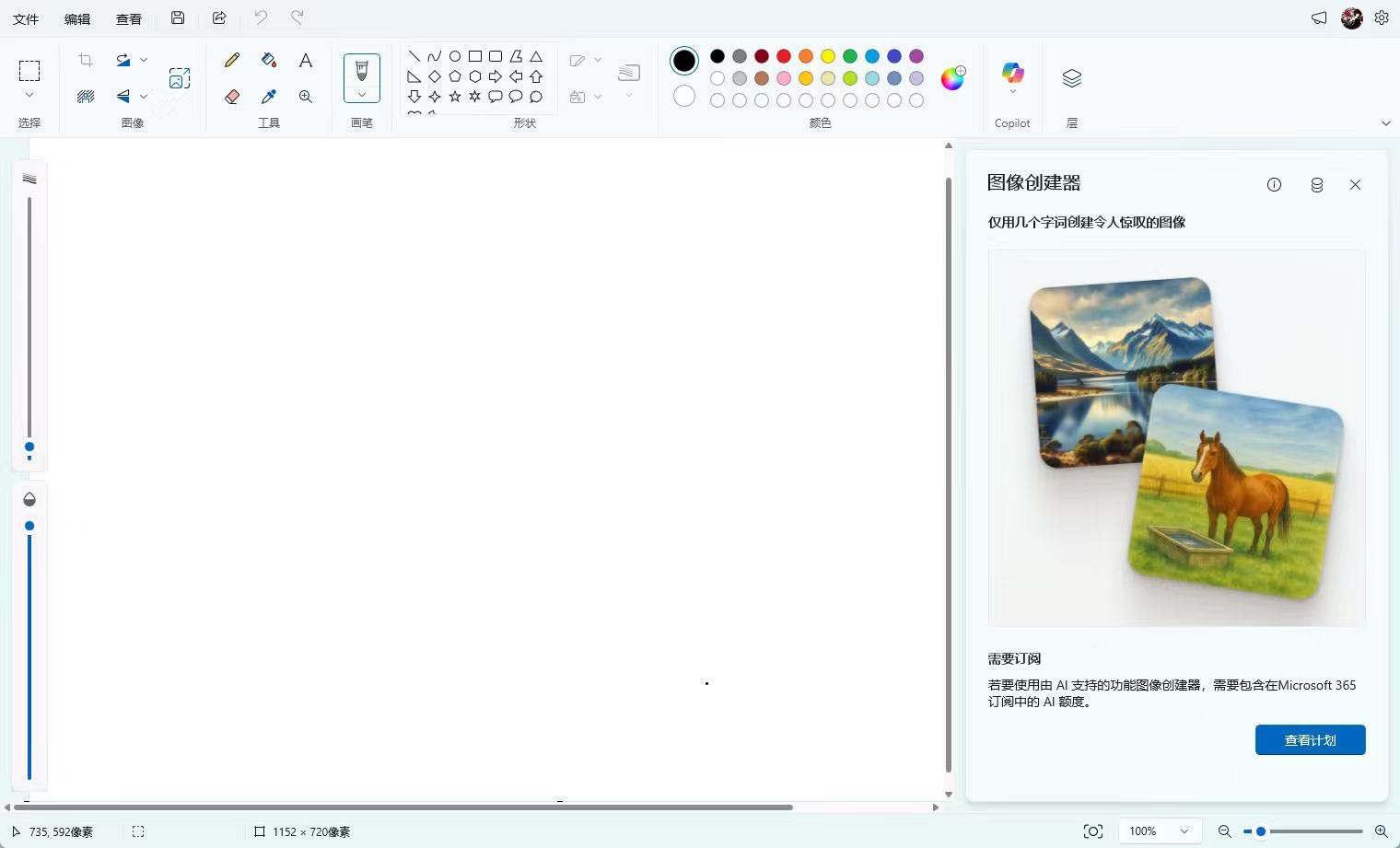Expand the flip options dropdown
The image size is (1400, 848).
(x=144, y=96)
